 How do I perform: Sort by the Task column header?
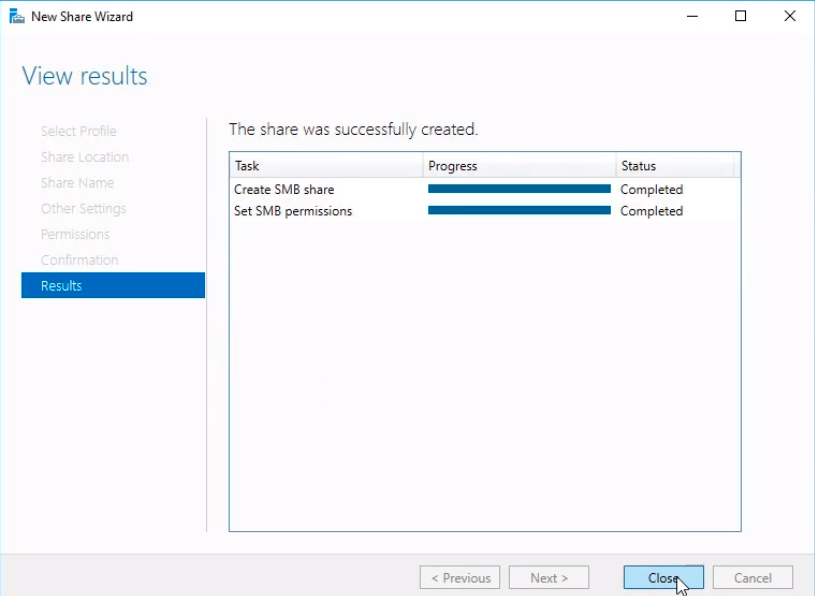[326, 166]
